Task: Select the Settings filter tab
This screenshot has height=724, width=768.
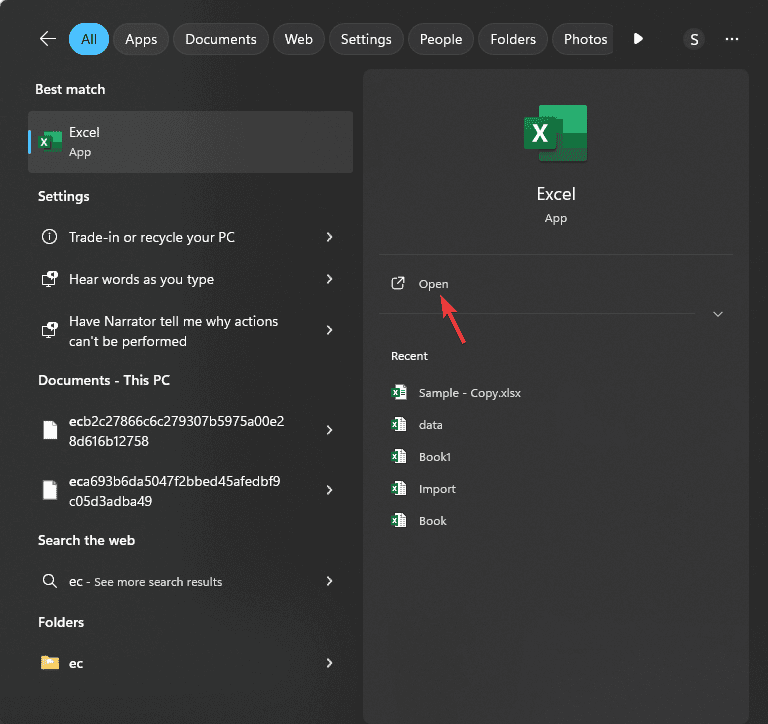Action: [x=365, y=39]
